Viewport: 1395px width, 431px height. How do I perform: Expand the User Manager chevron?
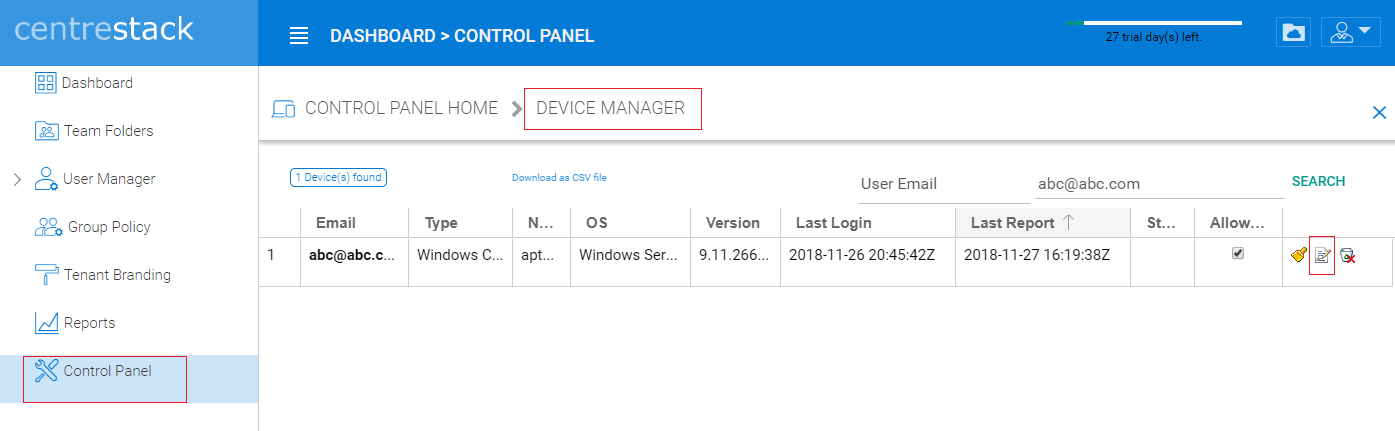click(x=17, y=179)
